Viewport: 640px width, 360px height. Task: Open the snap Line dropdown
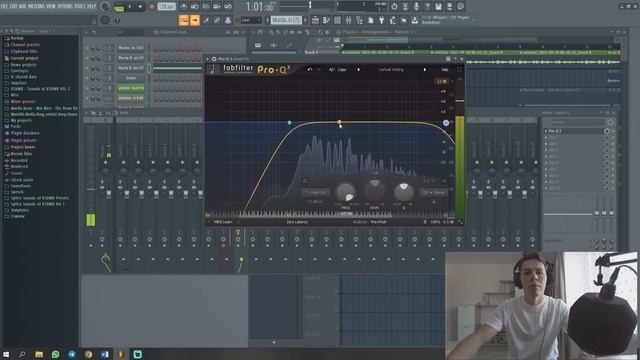coord(250,20)
